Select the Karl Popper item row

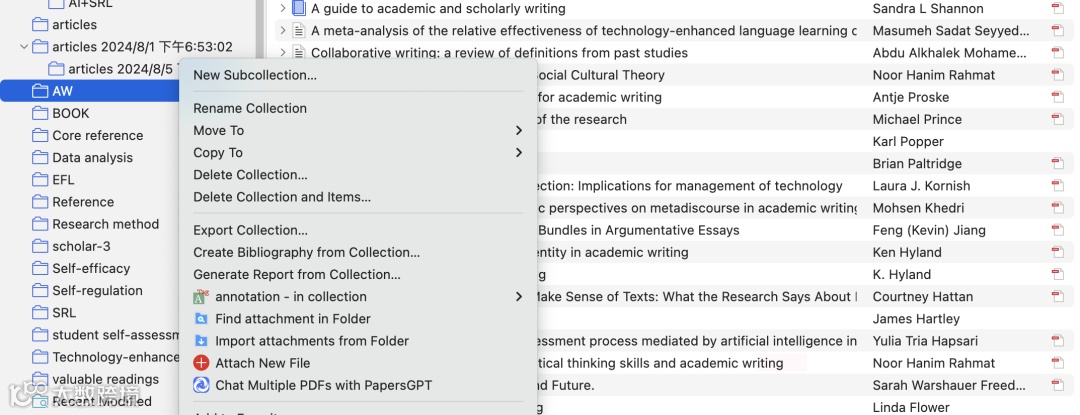(908, 142)
